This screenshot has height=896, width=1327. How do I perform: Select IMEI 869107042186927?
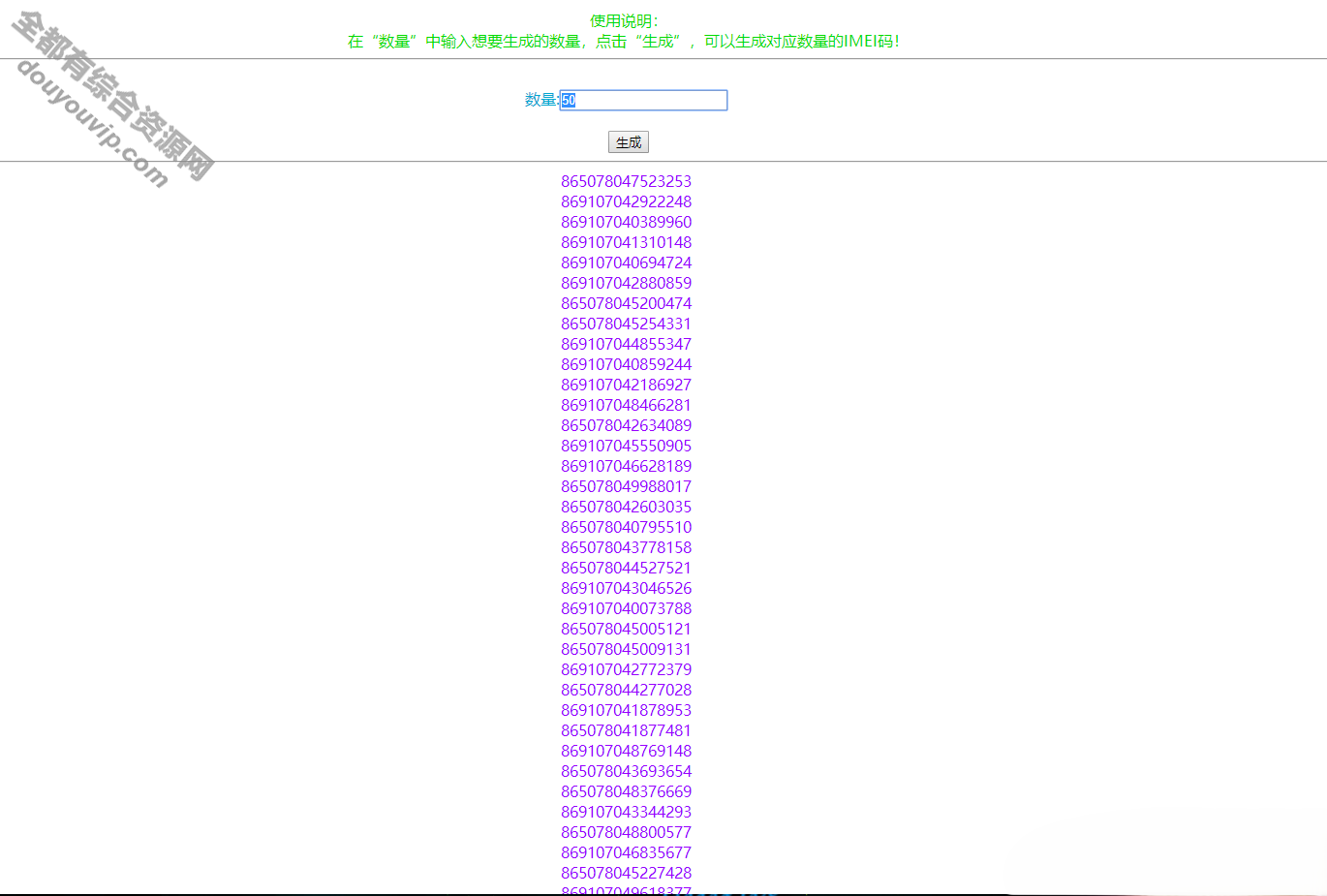(627, 385)
